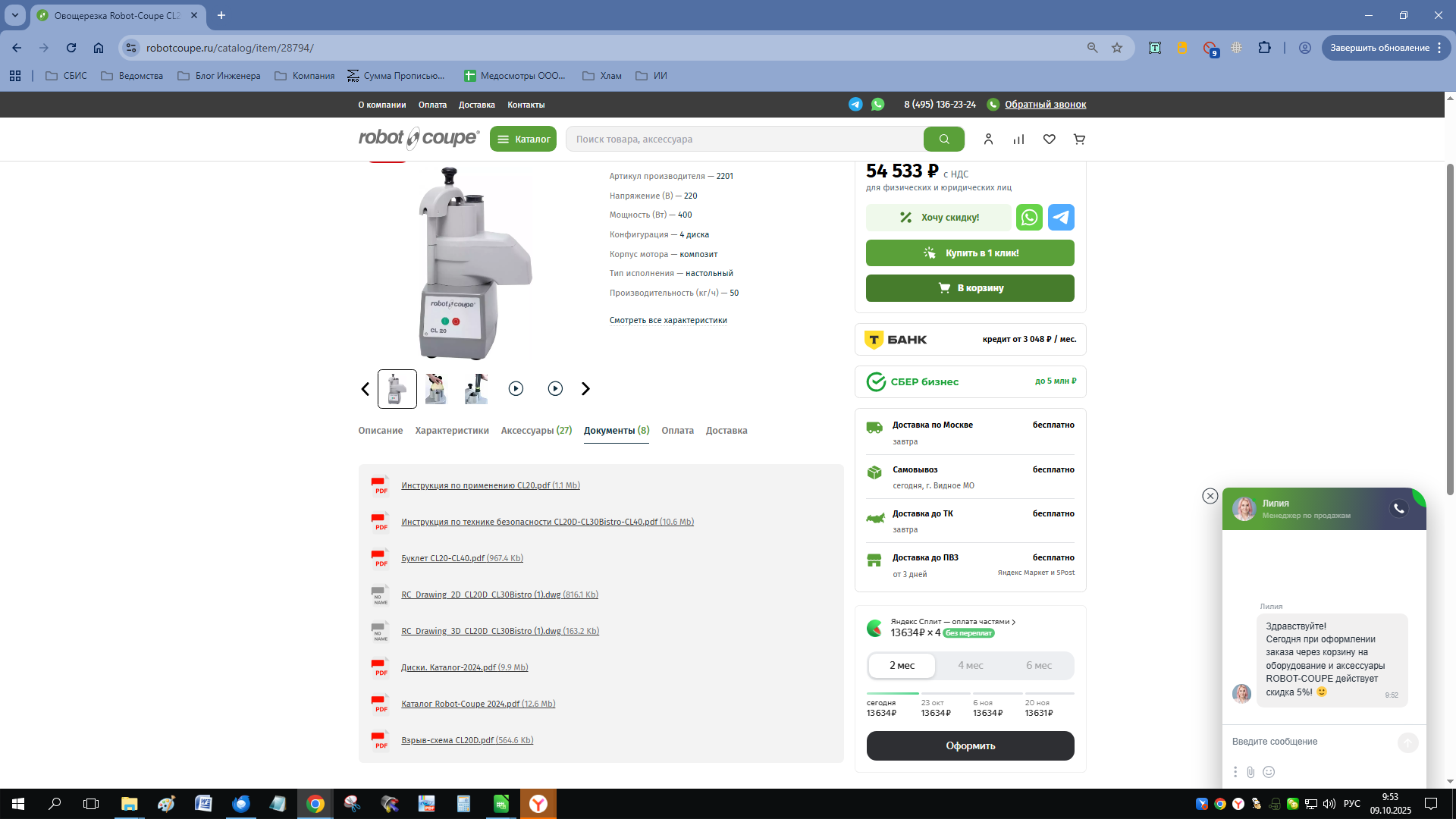This screenshot has height=819, width=1456.
Task: Call manager via chat phone icon
Action: [1399, 509]
